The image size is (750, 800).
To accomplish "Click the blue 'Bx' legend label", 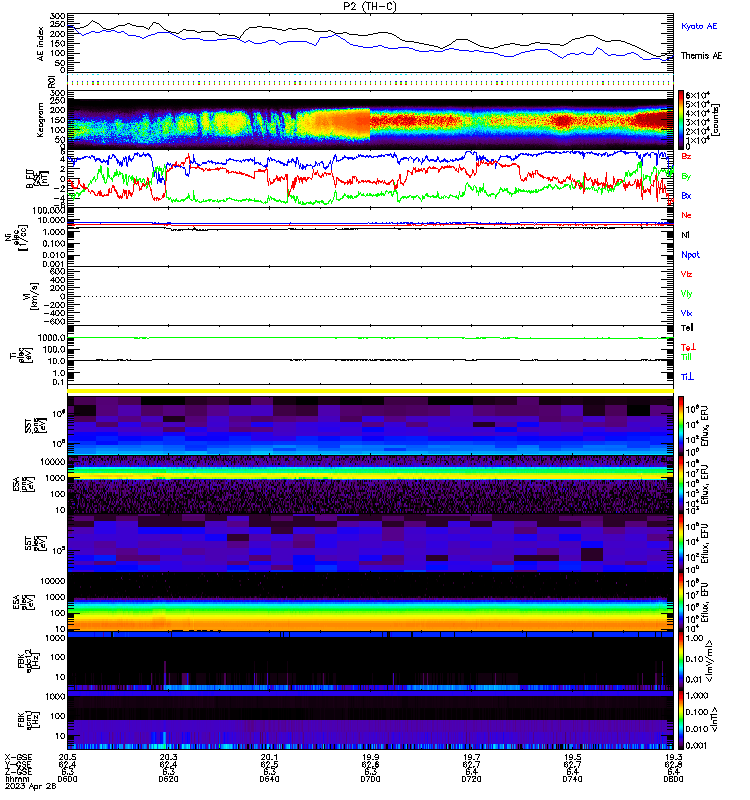I will (x=686, y=195).
